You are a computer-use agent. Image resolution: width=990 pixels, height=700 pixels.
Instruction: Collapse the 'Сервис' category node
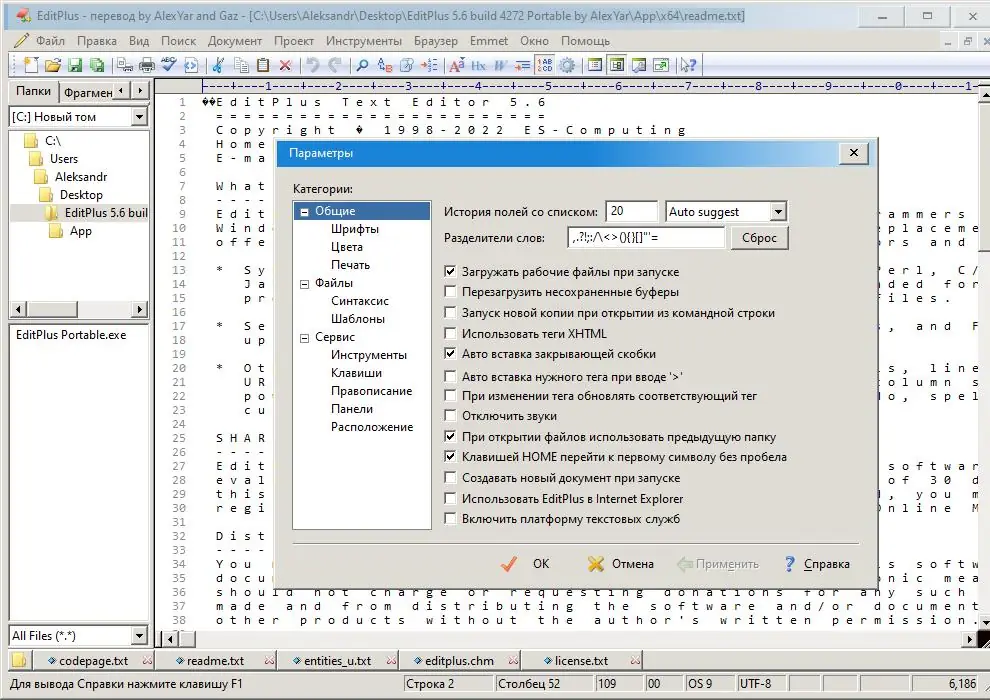(304, 338)
